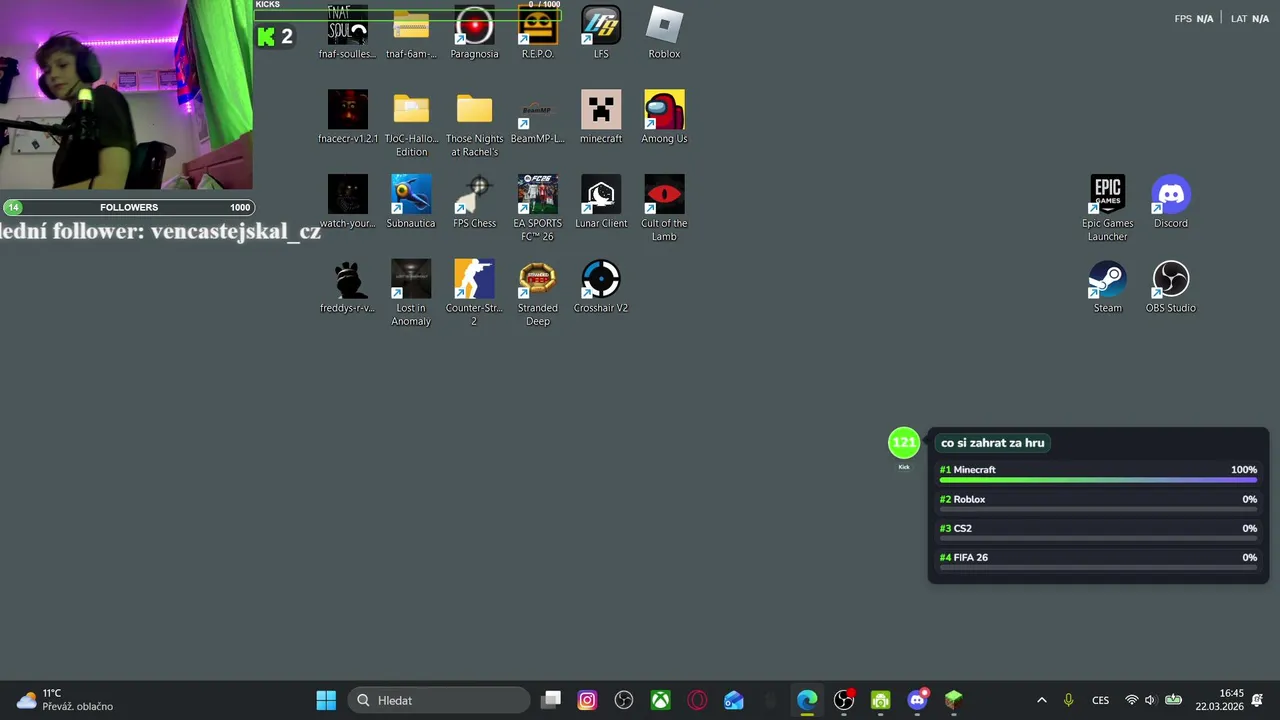Open Discord from the taskbar
Screen dimensions: 1280x720
(917, 700)
